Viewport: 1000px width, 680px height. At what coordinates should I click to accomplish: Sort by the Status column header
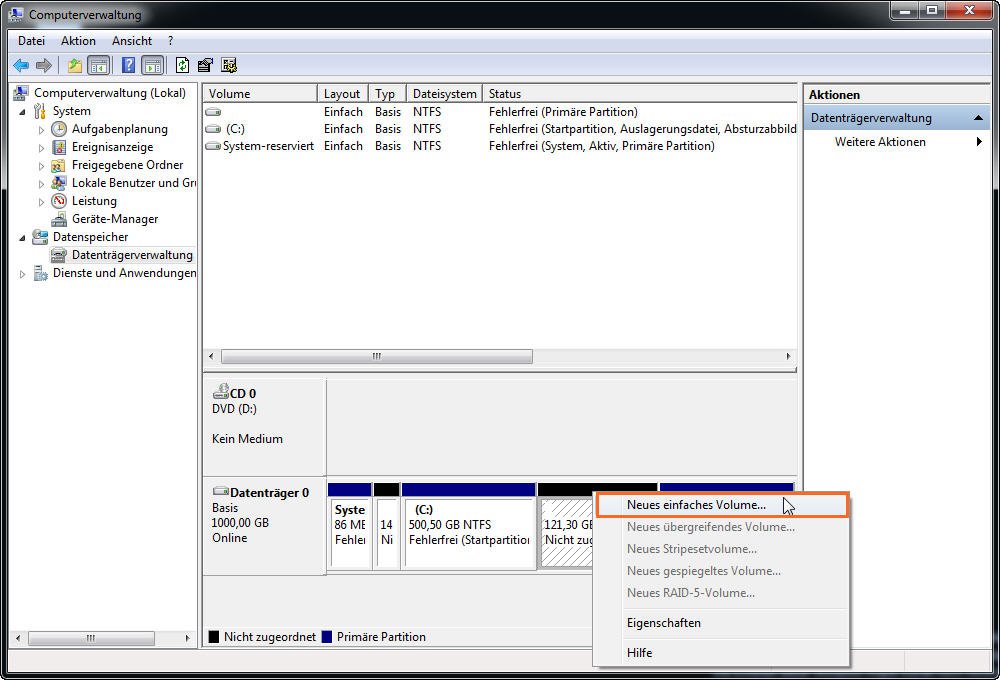640,94
